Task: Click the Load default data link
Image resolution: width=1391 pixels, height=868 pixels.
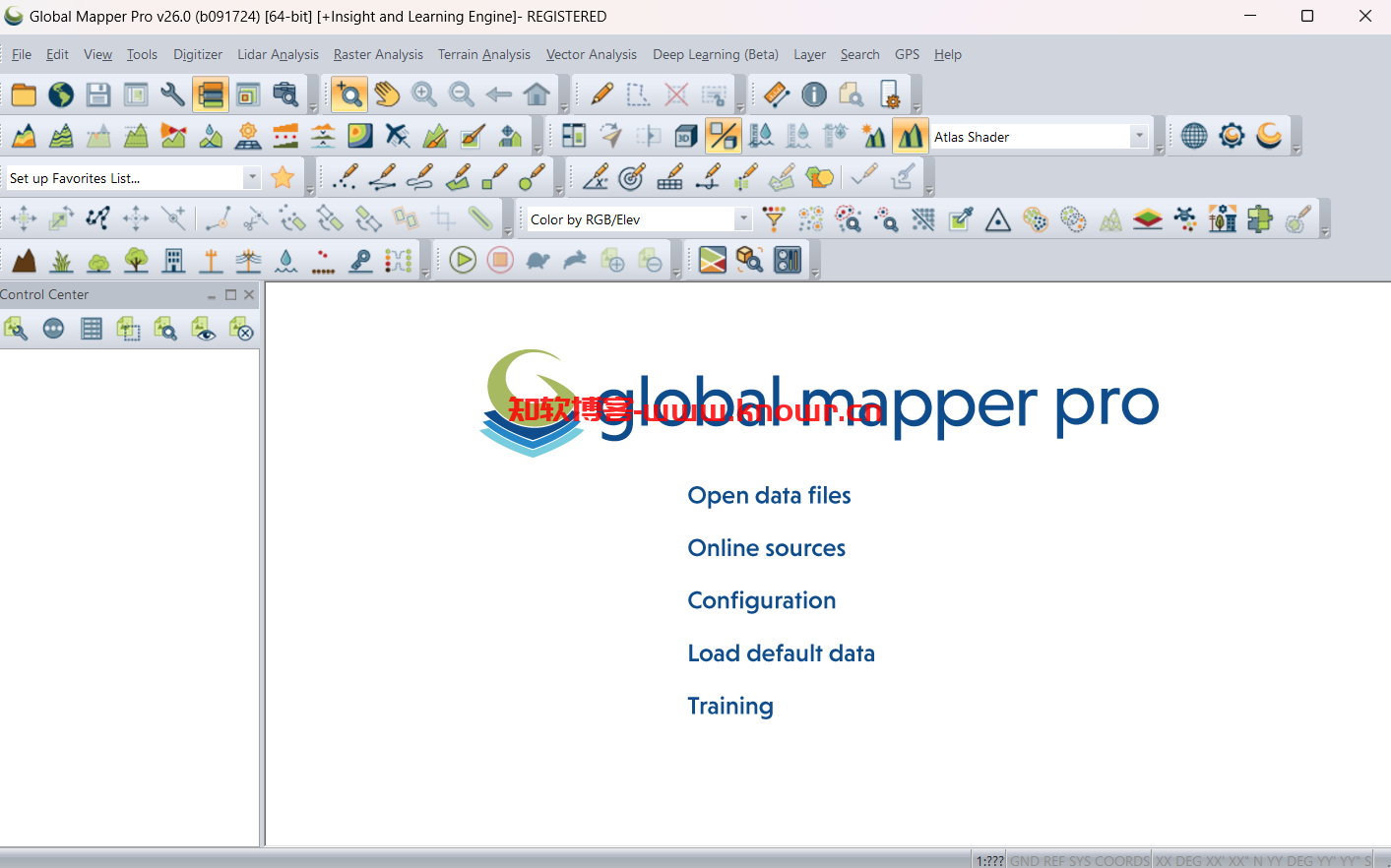Action: pyautogui.click(x=781, y=653)
